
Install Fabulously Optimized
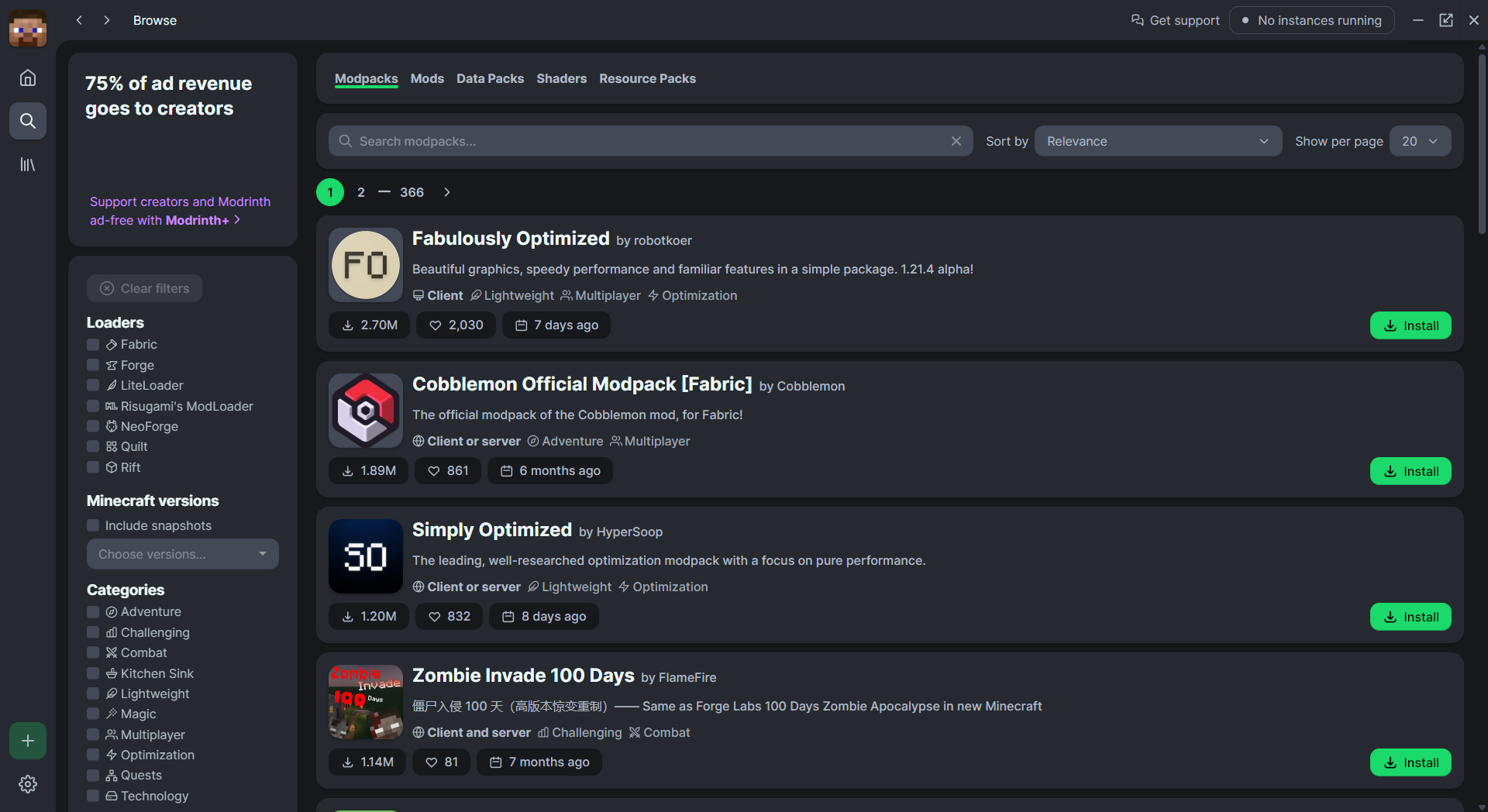(x=1410, y=325)
